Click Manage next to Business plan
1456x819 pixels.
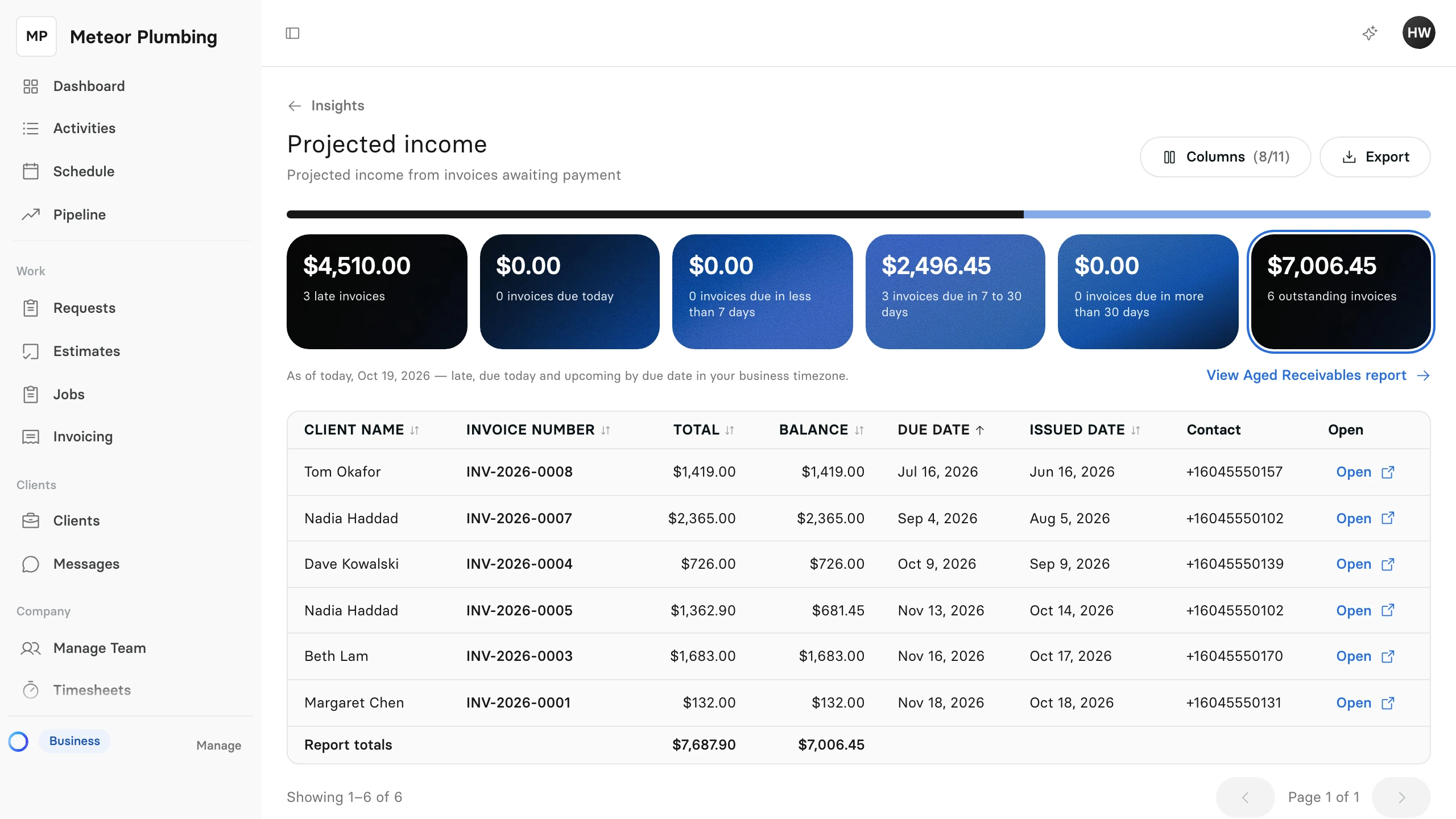[218, 745]
